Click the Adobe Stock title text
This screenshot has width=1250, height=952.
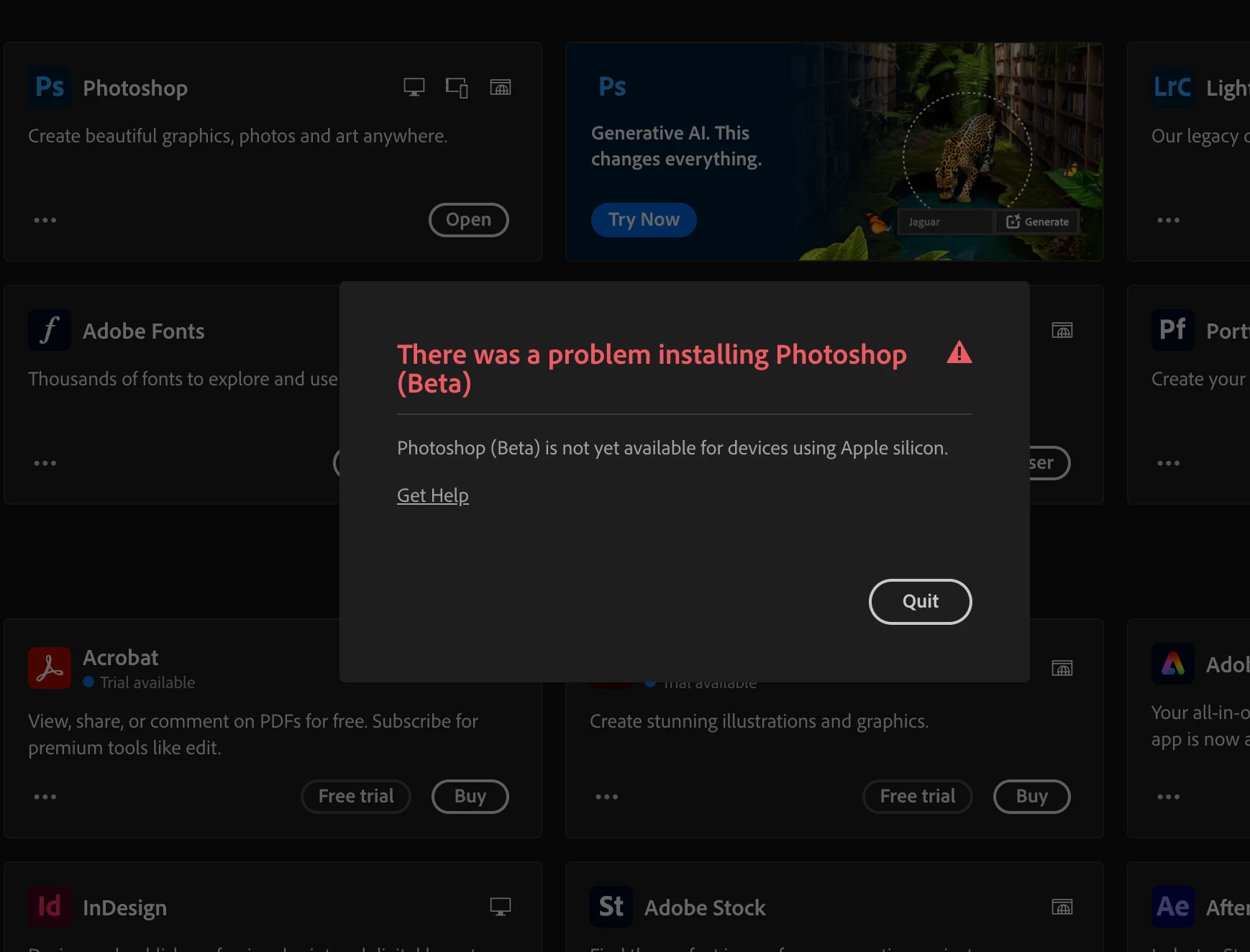click(705, 907)
